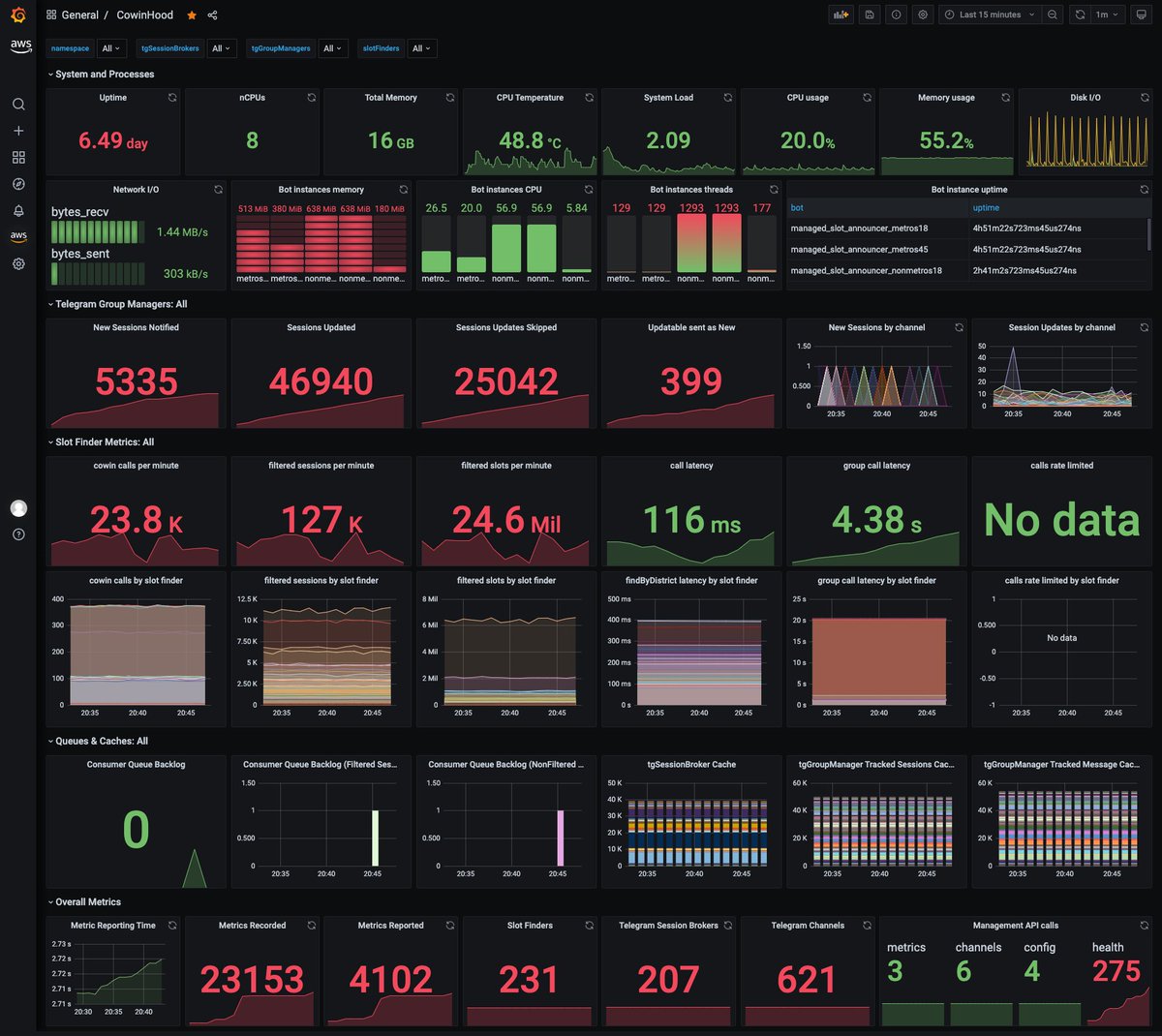
Task: Open the Grafana home logo
Action: [18, 15]
